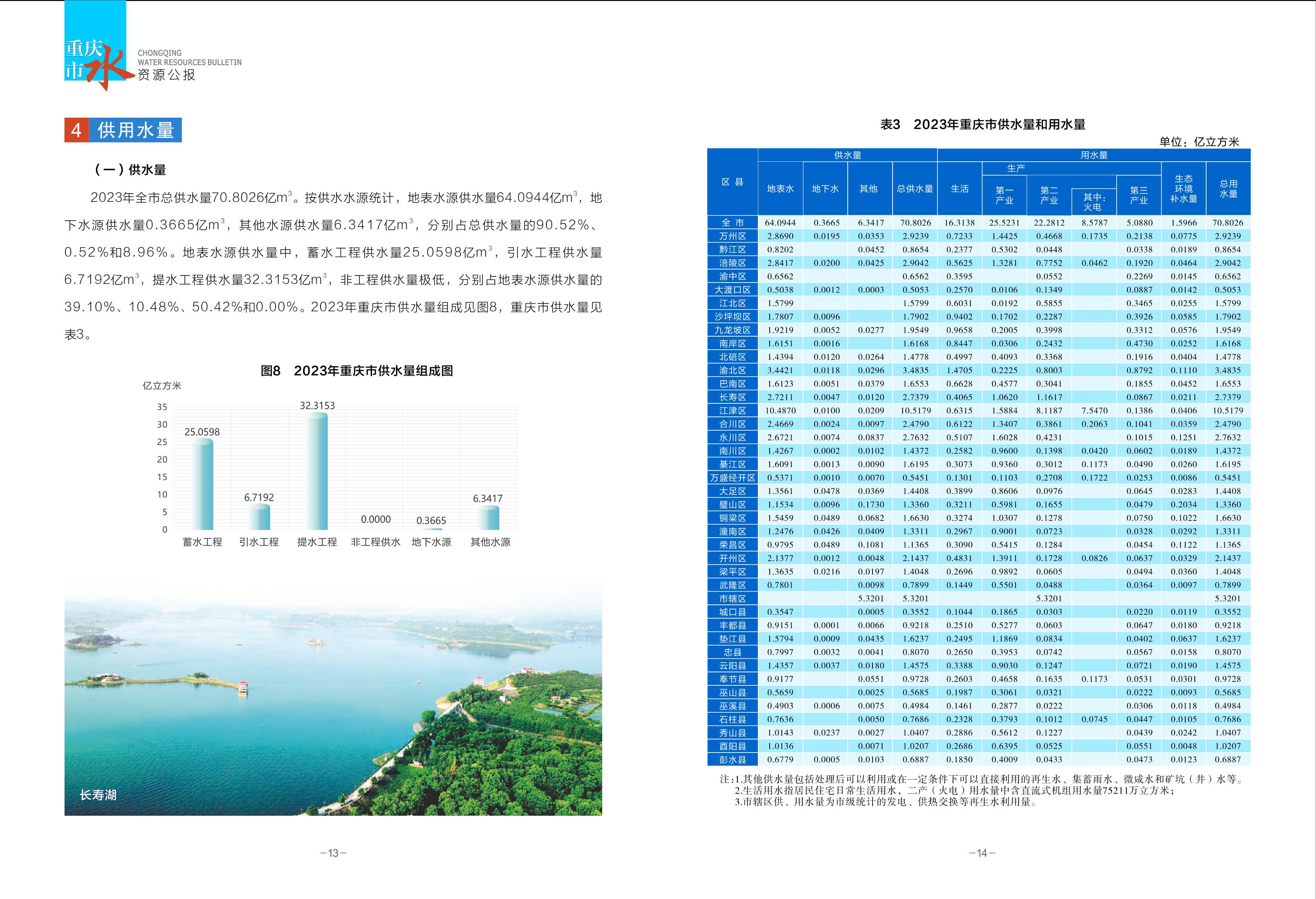This screenshot has height=899, width=1316.
Task: Click the 总用水量 column header
Action: (x=1228, y=188)
